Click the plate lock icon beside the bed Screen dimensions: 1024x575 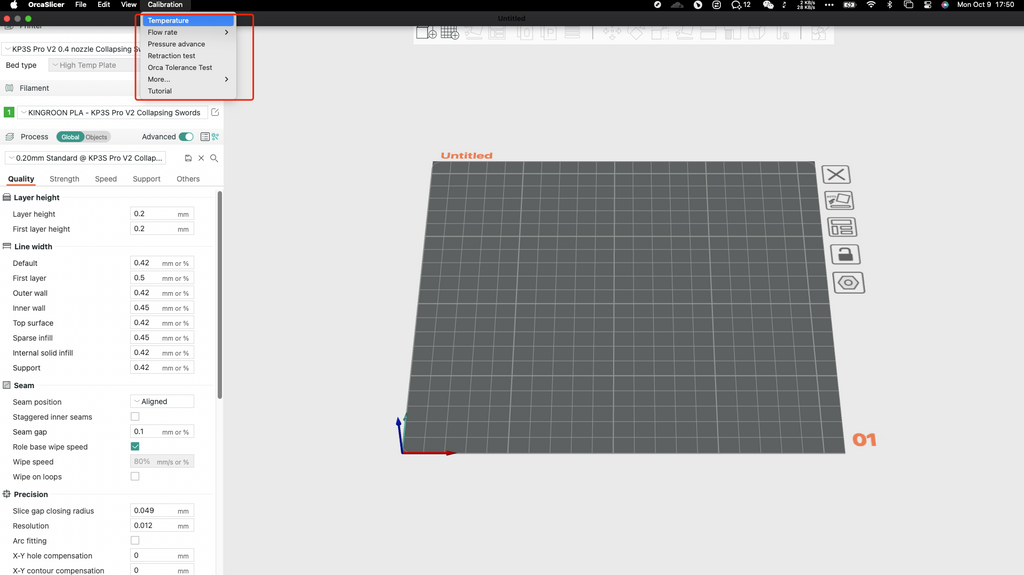pos(845,255)
